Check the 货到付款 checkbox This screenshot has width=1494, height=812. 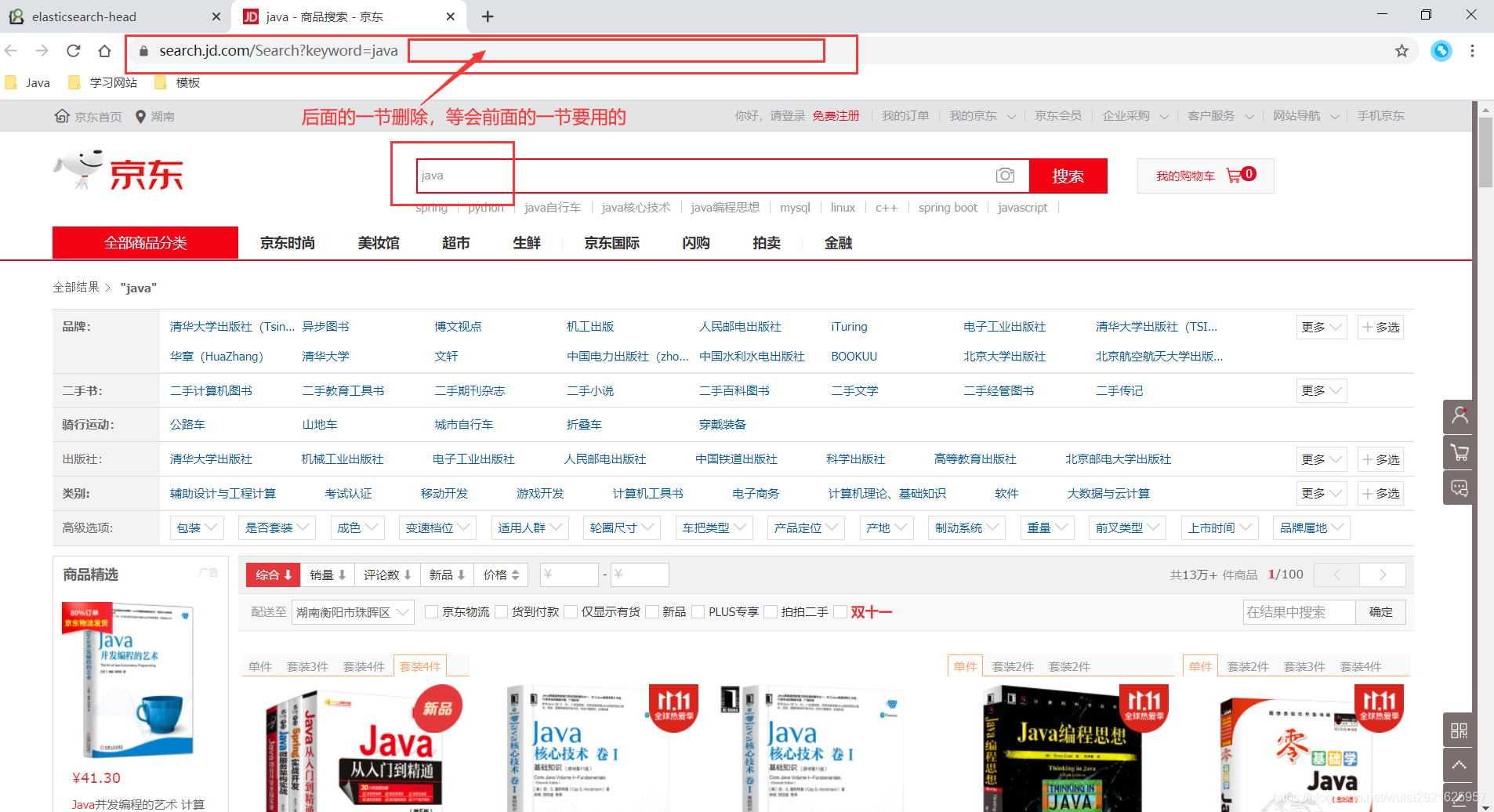(x=501, y=611)
